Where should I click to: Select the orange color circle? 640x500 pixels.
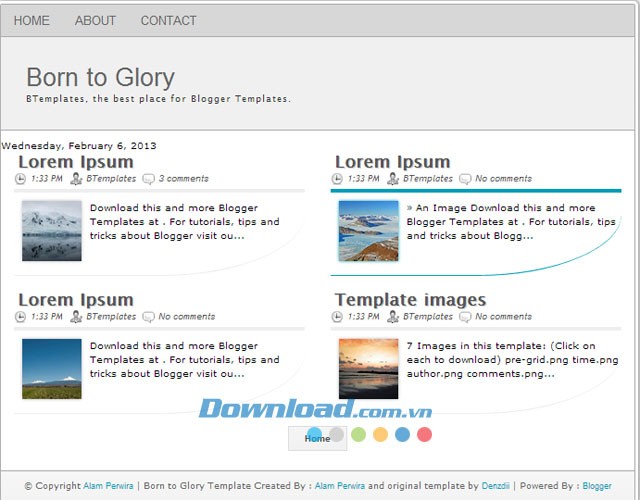380,435
